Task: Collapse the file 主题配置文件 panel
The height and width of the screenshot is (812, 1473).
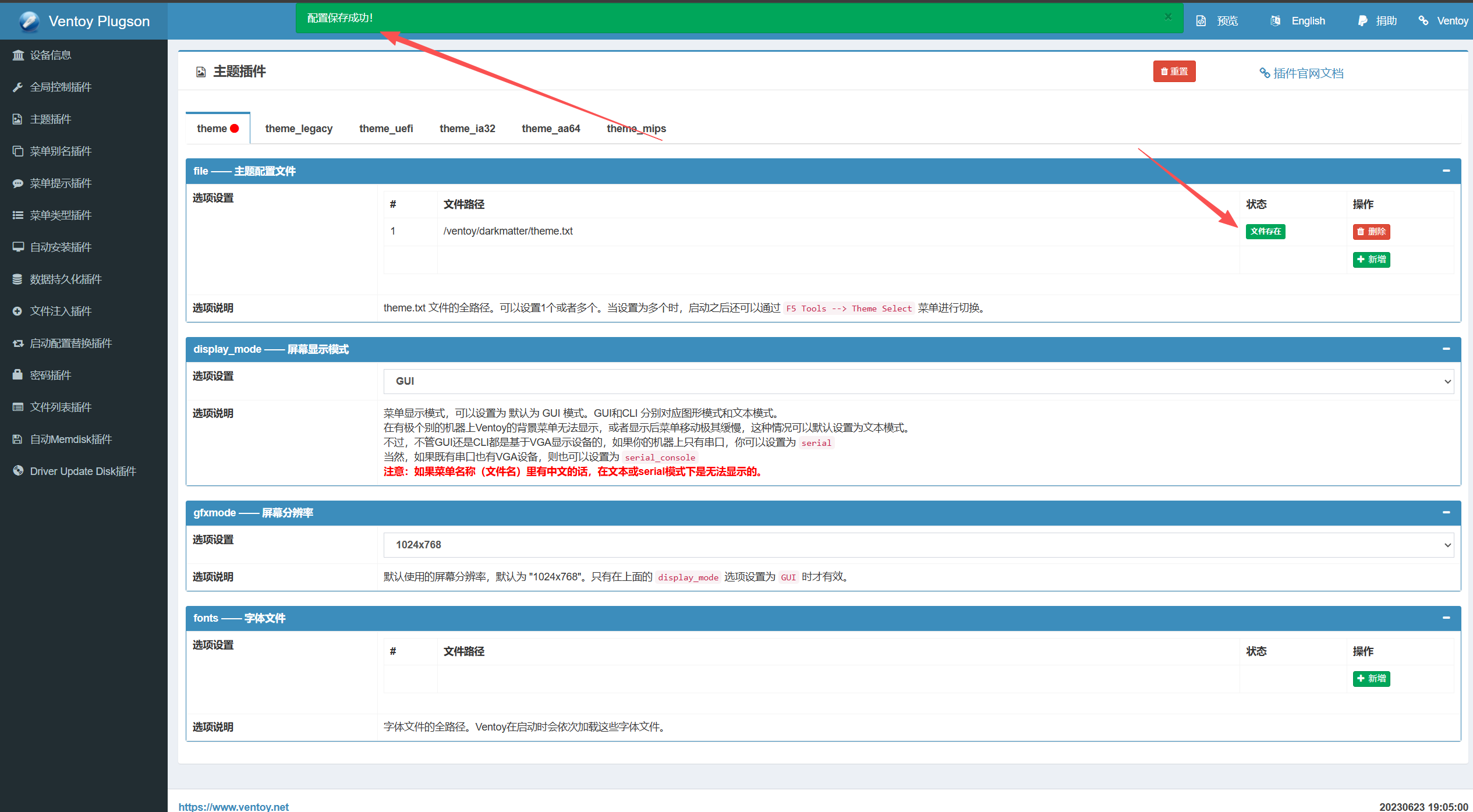Action: coord(1446,171)
